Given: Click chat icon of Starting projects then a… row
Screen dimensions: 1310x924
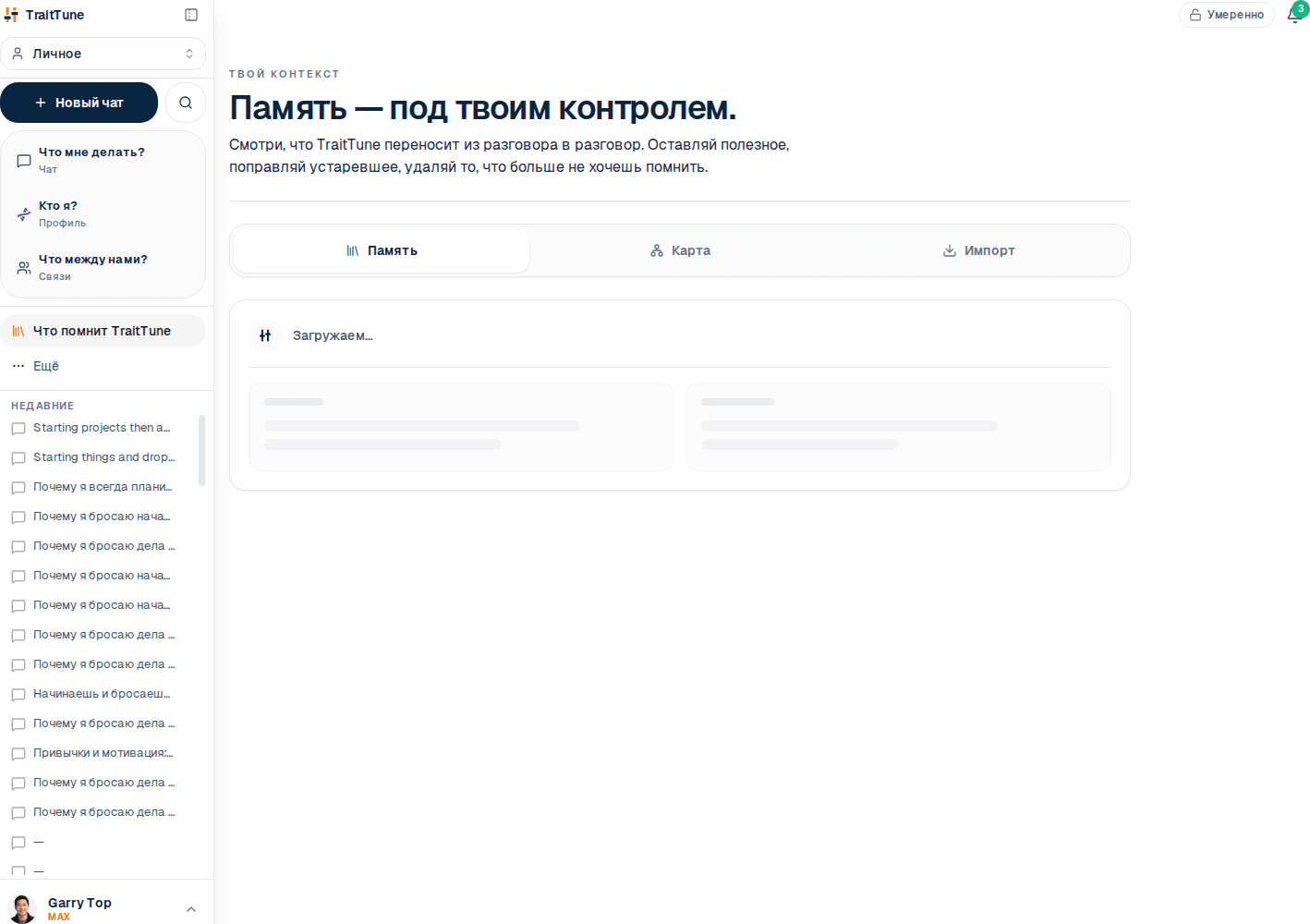Looking at the screenshot, I should [18, 429].
